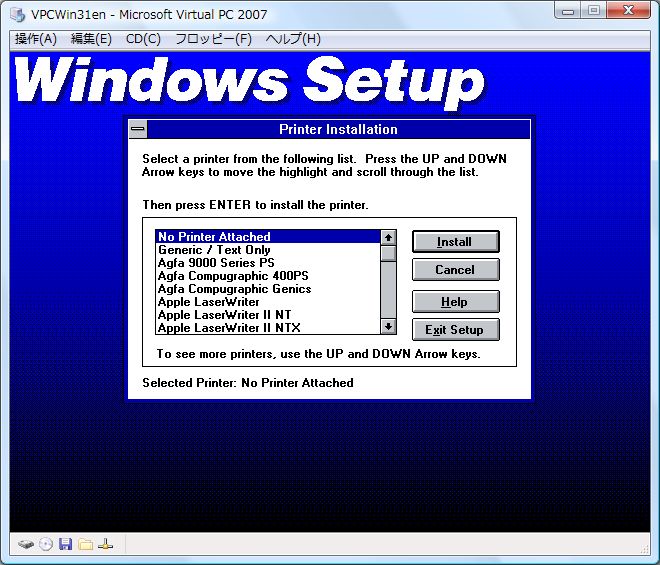Click the network adapter status bar icon
660x565 pixels.
(105, 544)
